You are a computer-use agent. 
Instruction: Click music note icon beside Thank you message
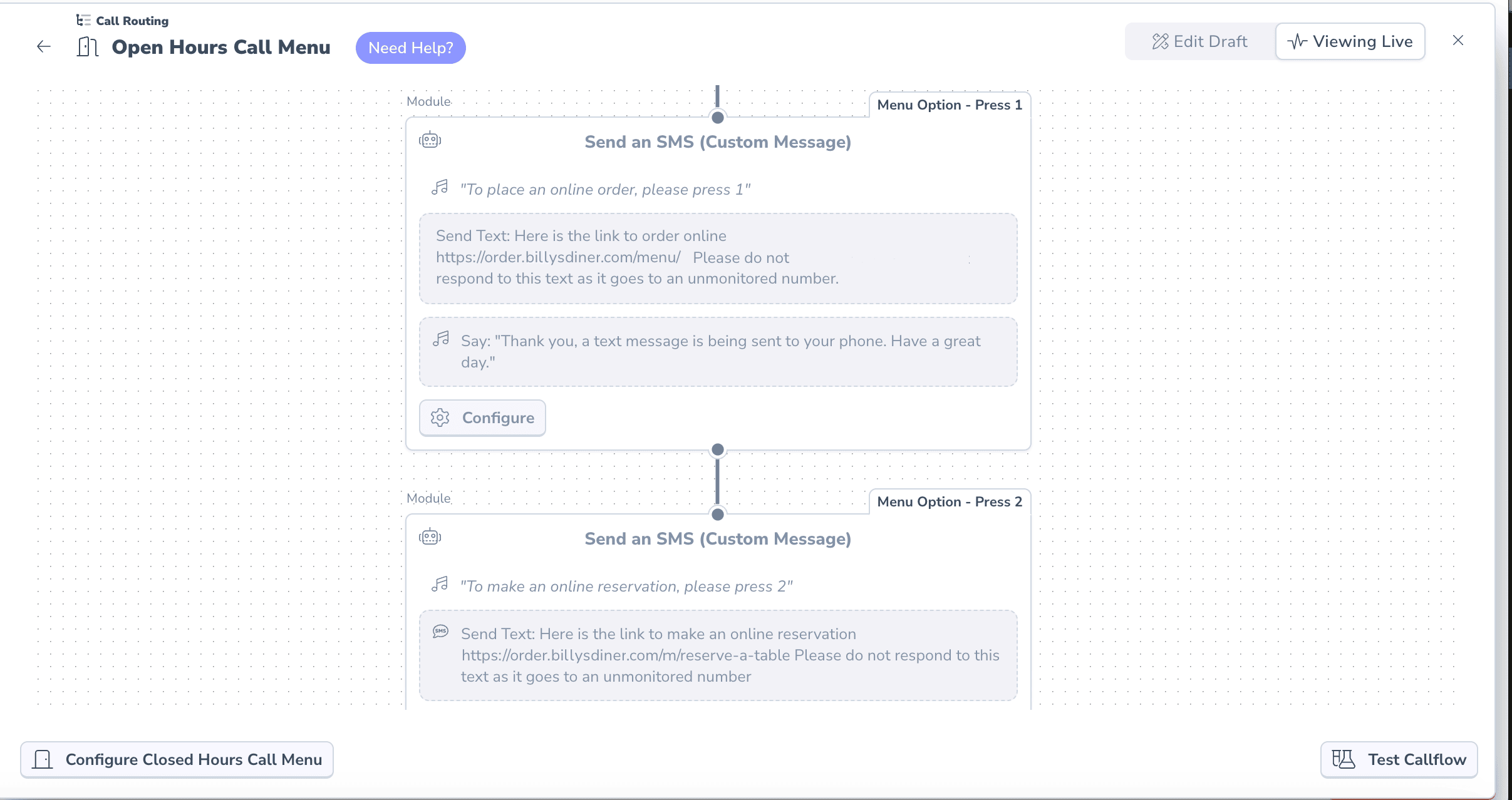(x=441, y=339)
